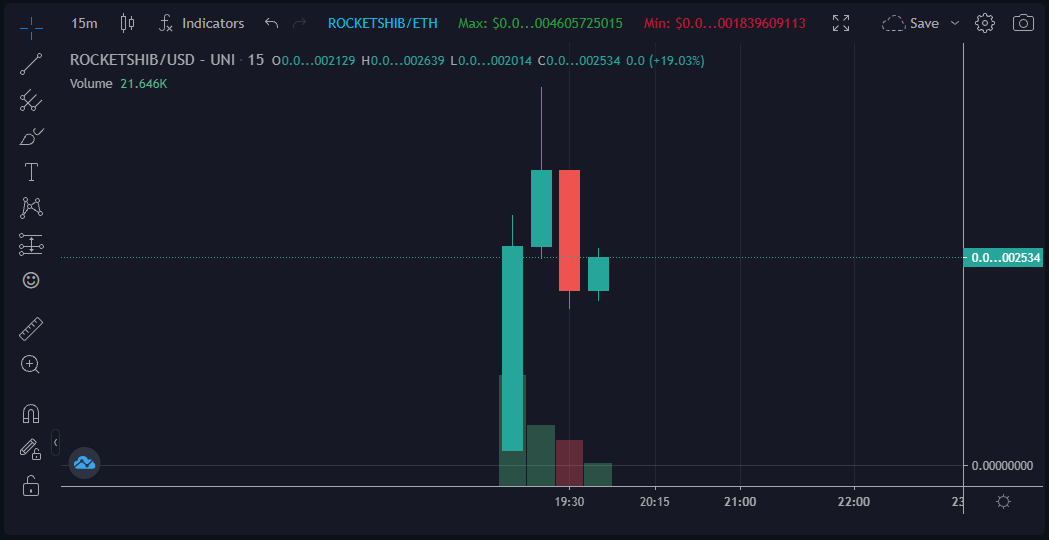Click the tallest green candlestick
This screenshot has width=1049, height=540.
click(512, 349)
